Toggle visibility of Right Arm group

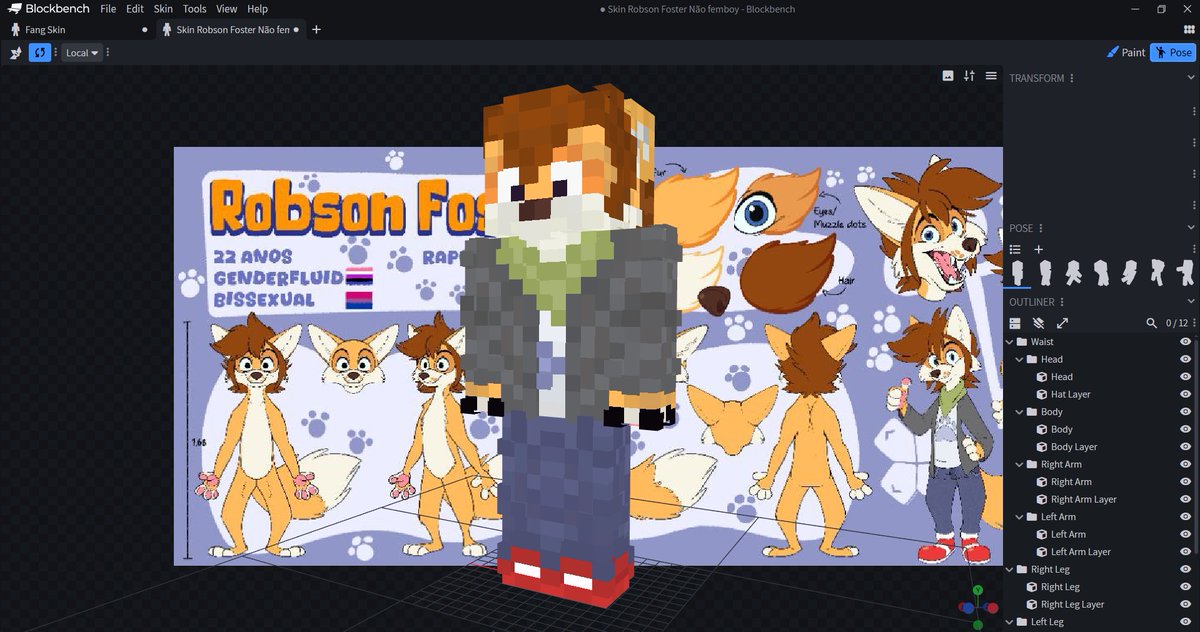(1185, 464)
